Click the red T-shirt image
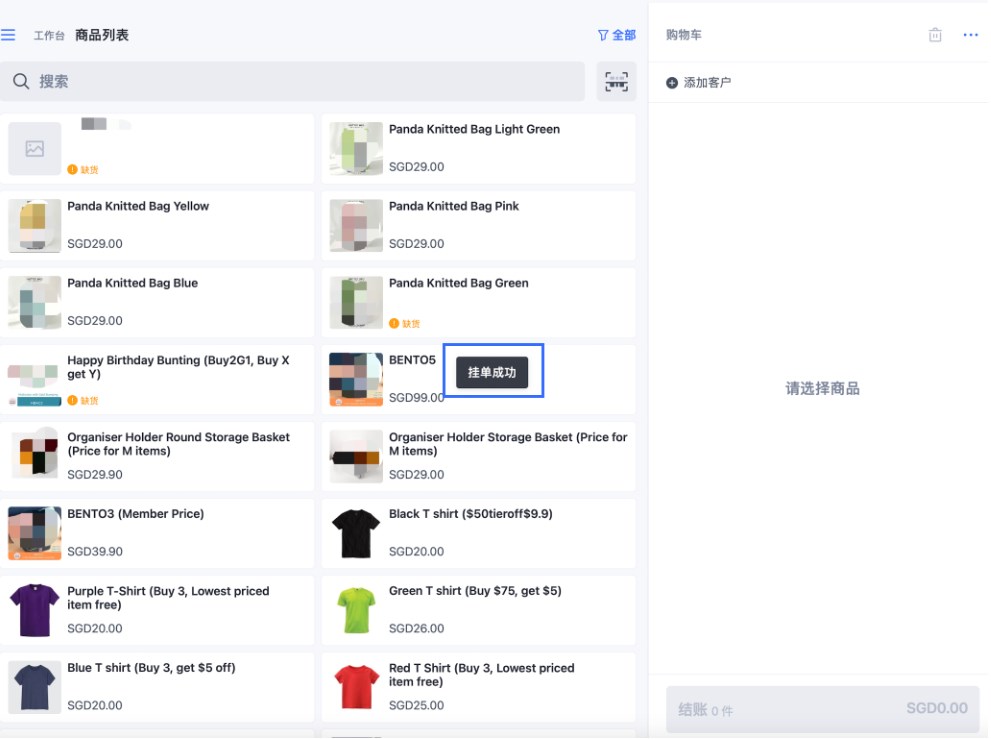The image size is (991, 739). (x=356, y=687)
